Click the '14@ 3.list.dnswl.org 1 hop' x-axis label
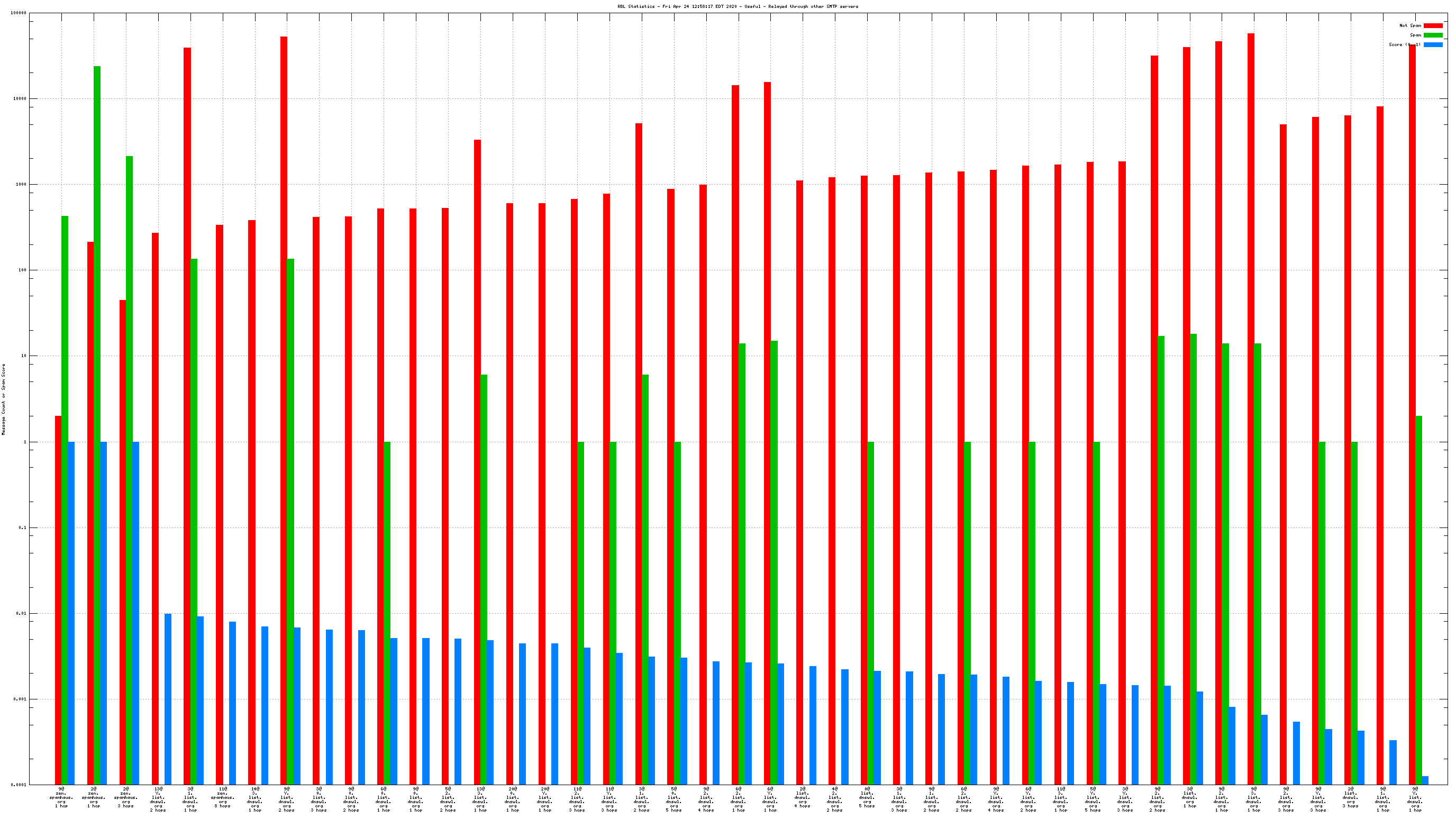 (255, 799)
